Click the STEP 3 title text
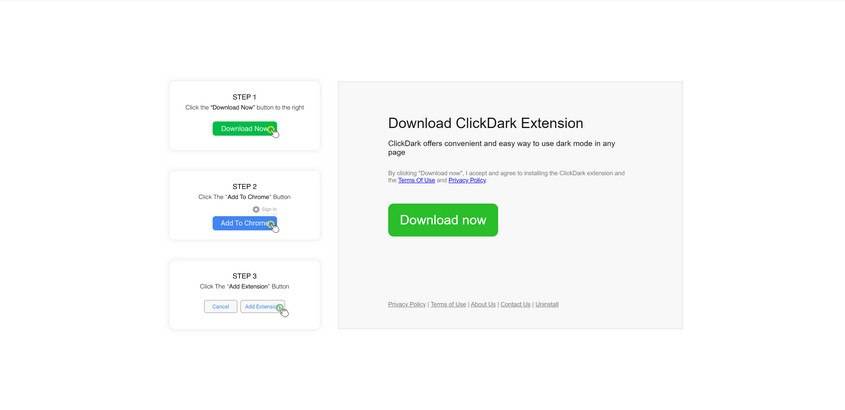The width and height of the screenshot is (845, 410). click(x=245, y=276)
